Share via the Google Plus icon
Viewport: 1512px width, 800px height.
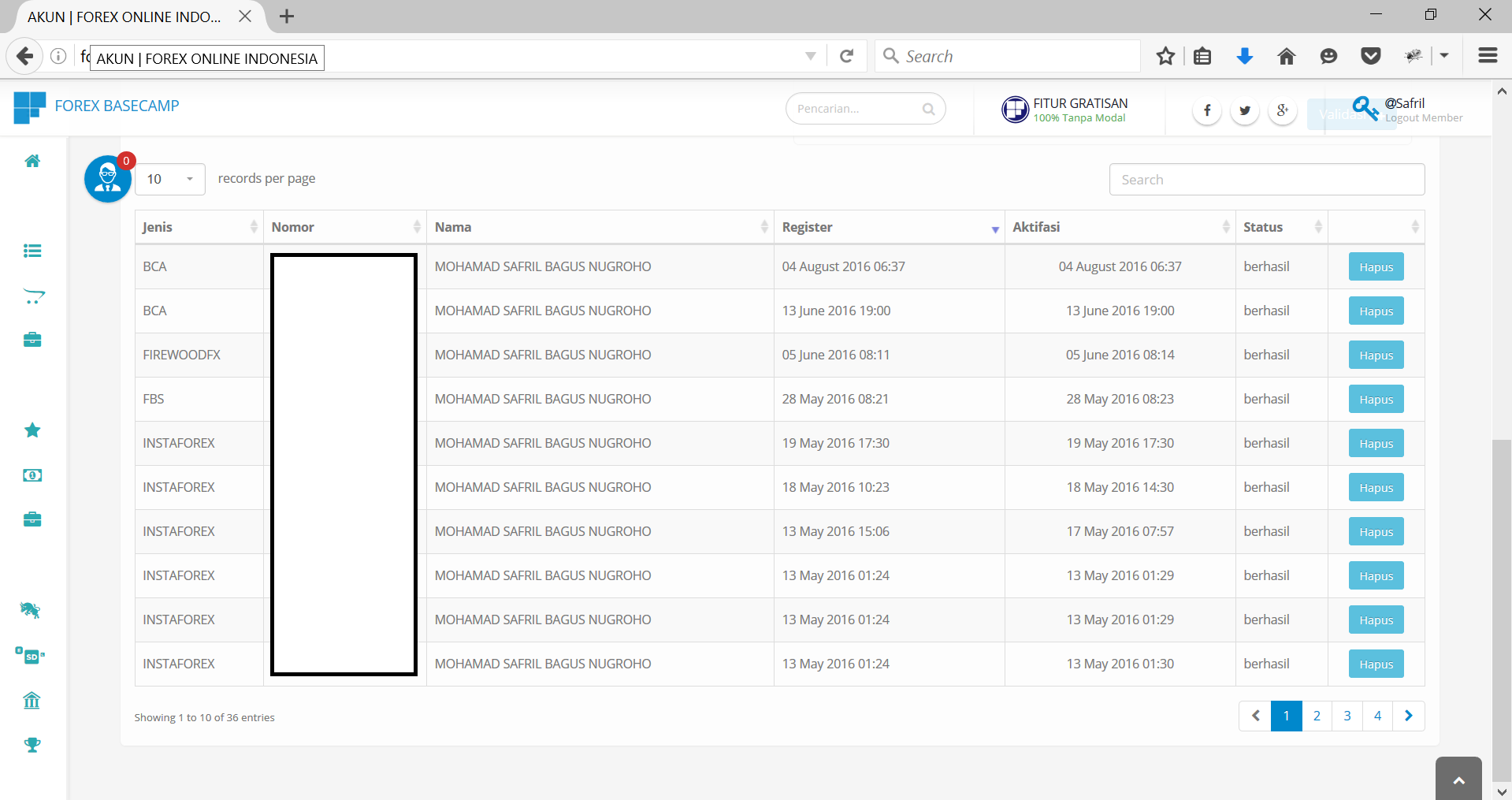pyautogui.click(x=1283, y=110)
